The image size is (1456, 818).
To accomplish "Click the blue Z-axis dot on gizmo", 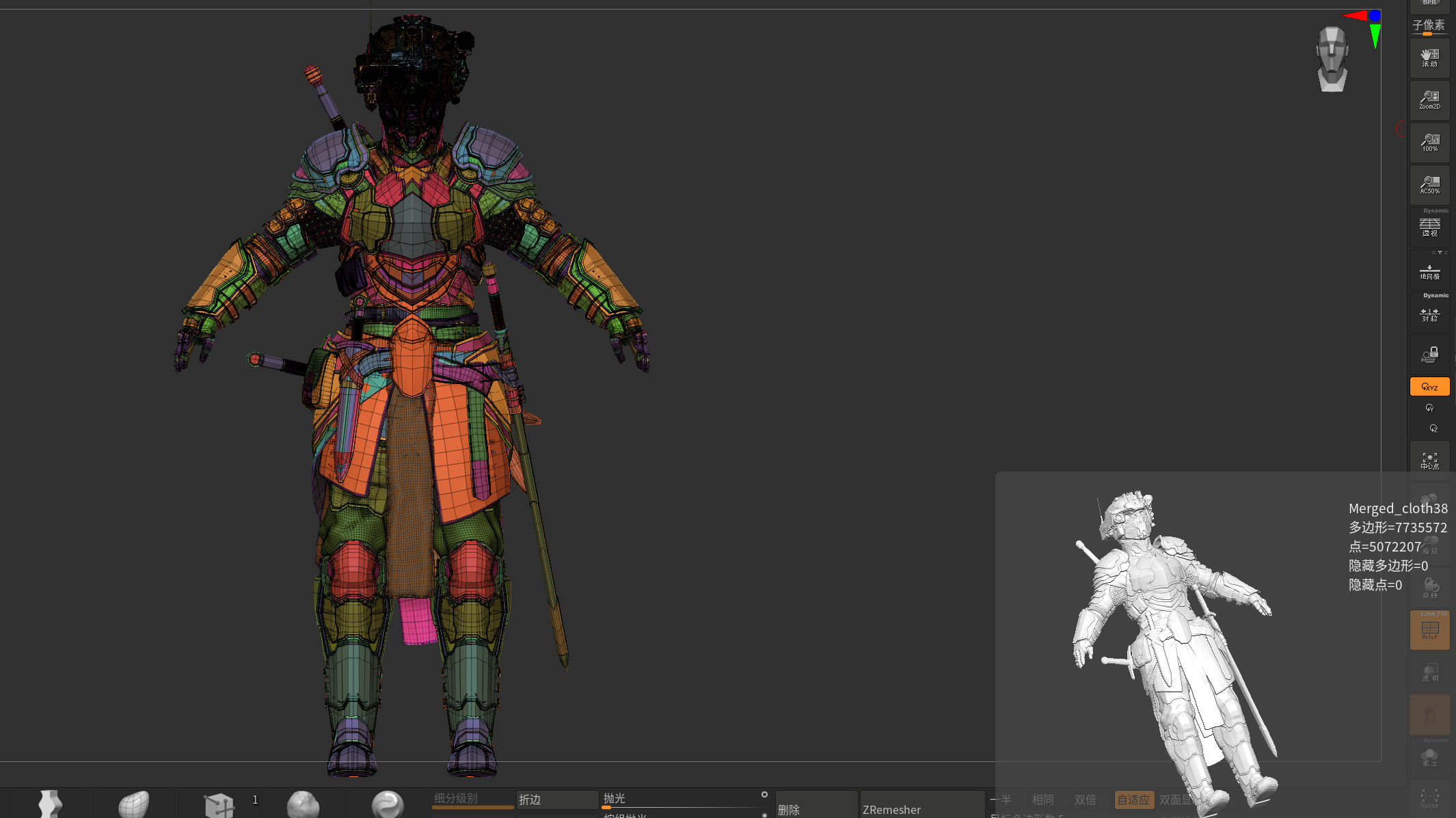I will click(x=1375, y=15).
